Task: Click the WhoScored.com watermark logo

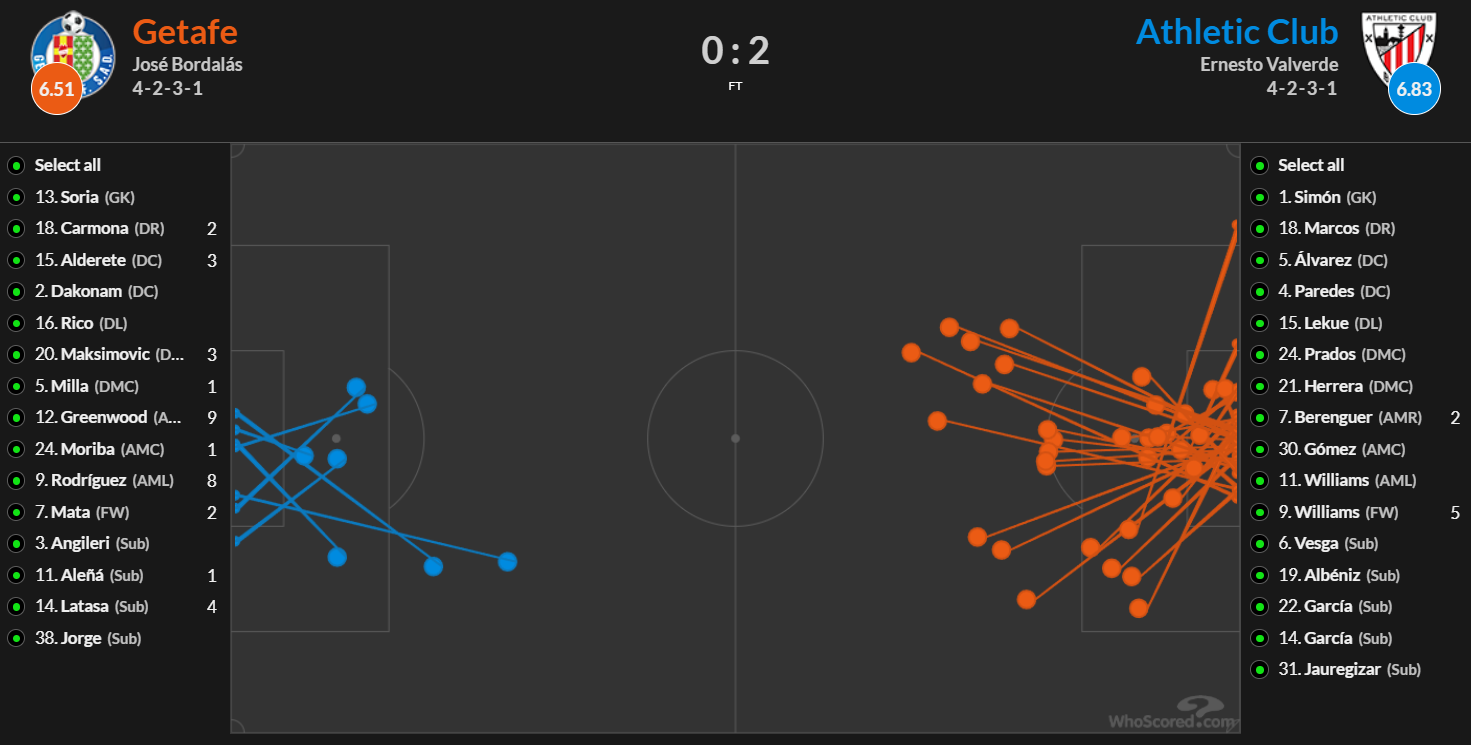Action: pos(1172,713)
